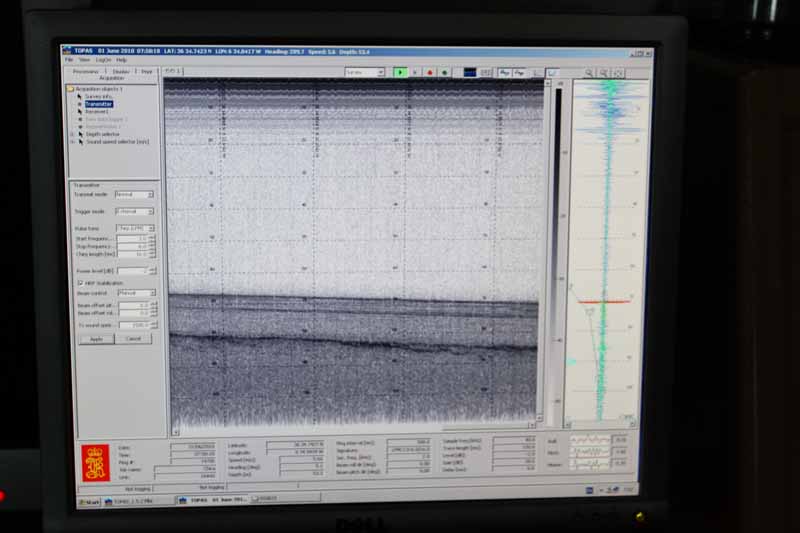This screenshot has width=800, height=533.
Task: Click the Cancel button
Action: [x=133, y=339]
